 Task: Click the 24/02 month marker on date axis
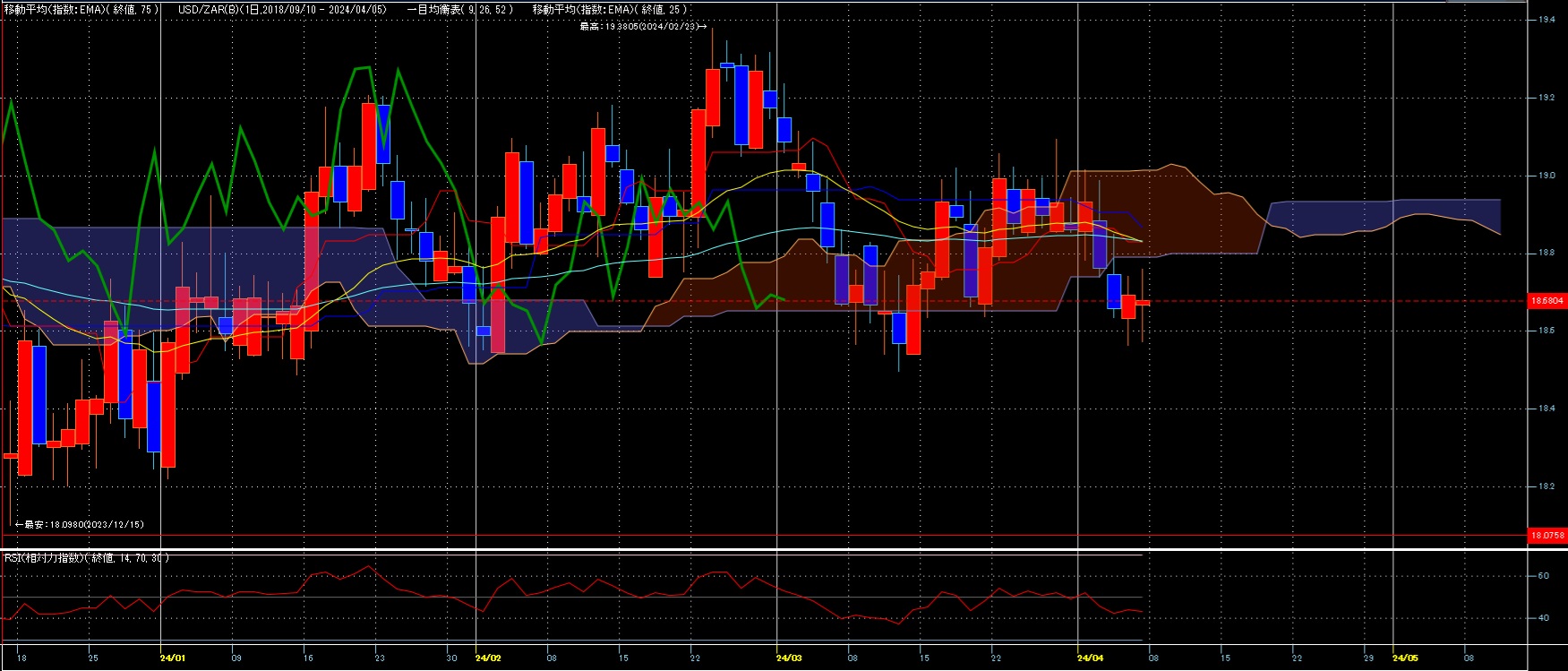pyautogui.click(x=488, y=658)
